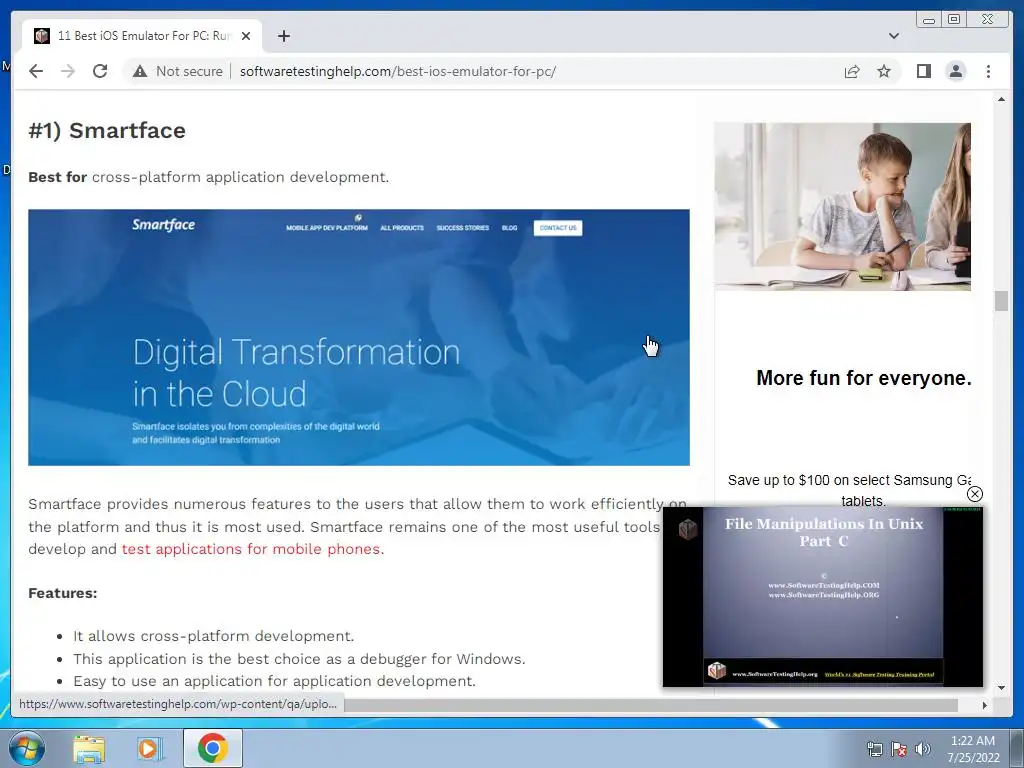Launch Windows Media Player from taskbar
This screenshot has height=768, width=1024.
tap(150, 749)
